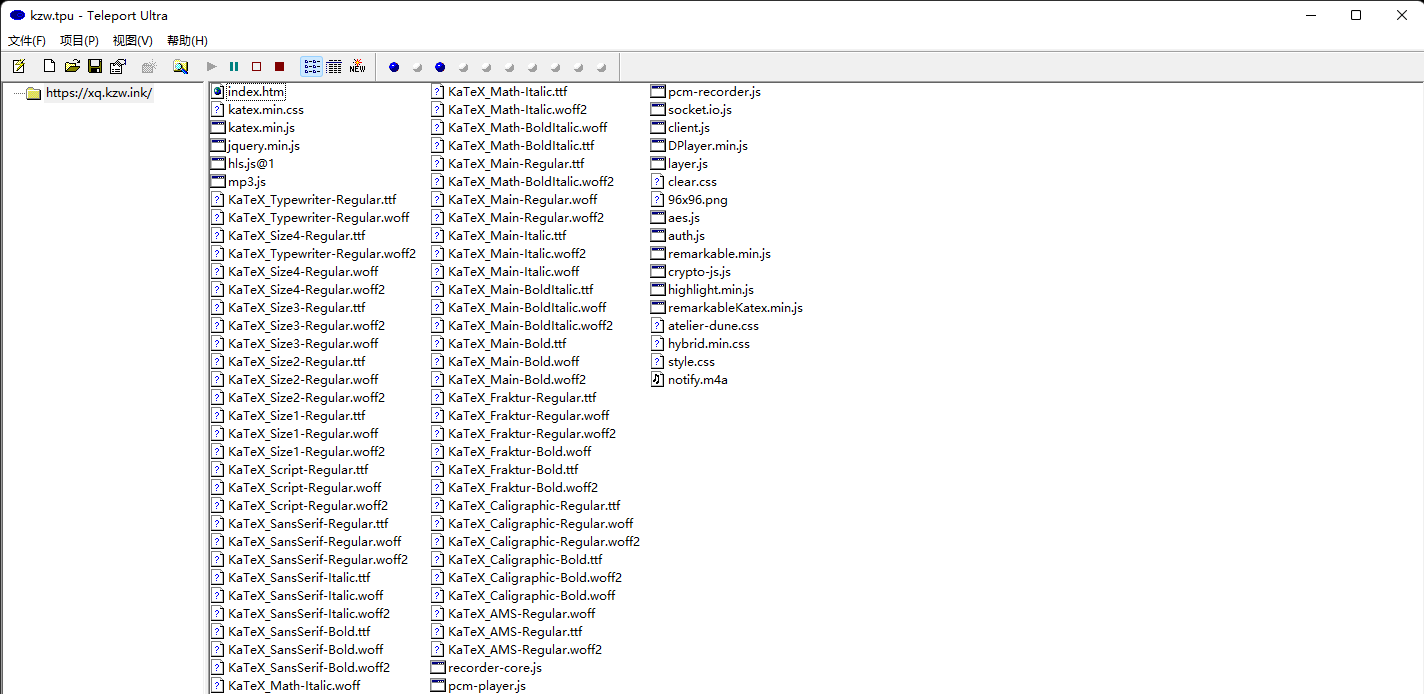Create a new blank project file
Viewport: 1424px width, 694px height.
[49, 67]
